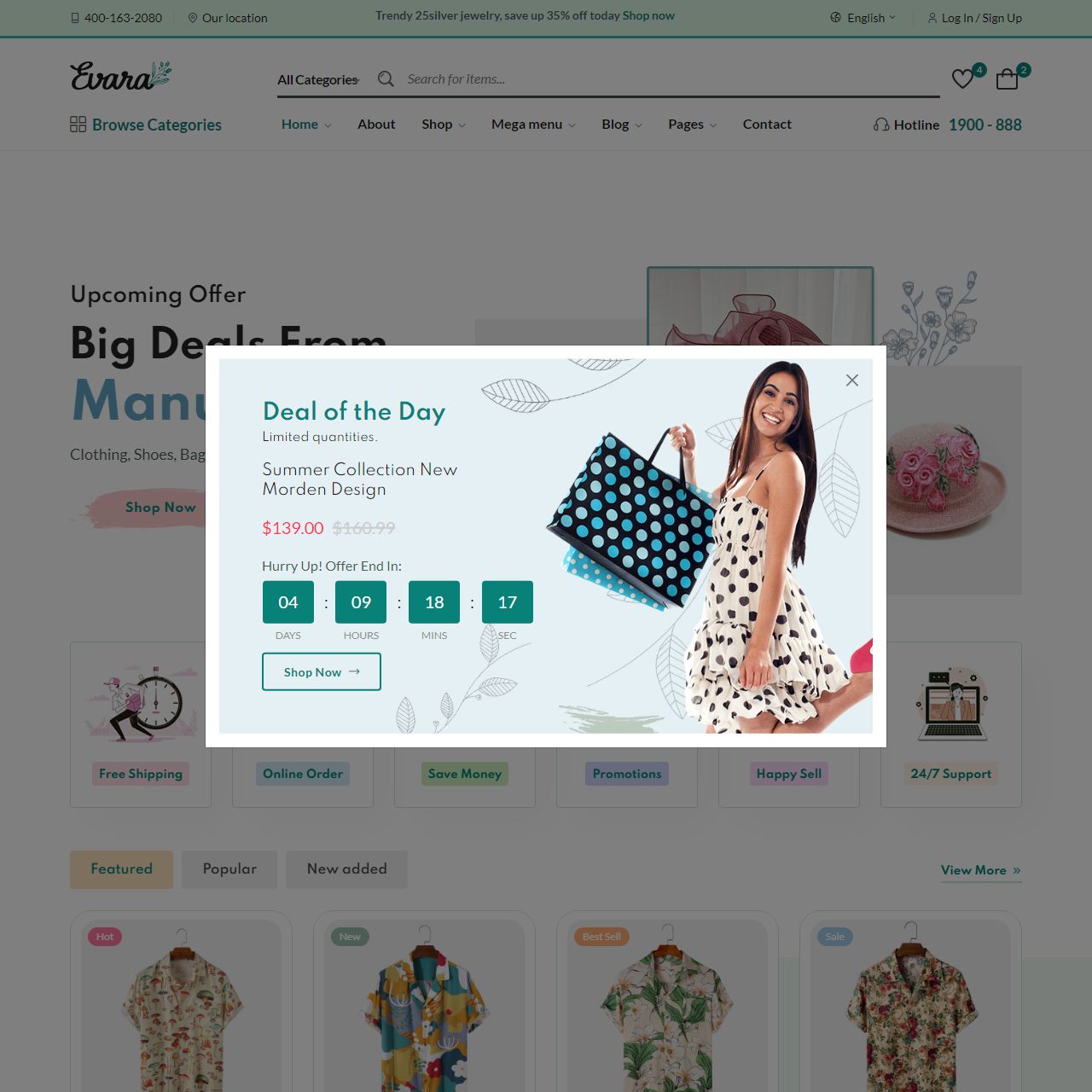Switch to the Popular tab
This screenshot has width=1092, height=1092.
pyautogui.click(x=229, y=869)
